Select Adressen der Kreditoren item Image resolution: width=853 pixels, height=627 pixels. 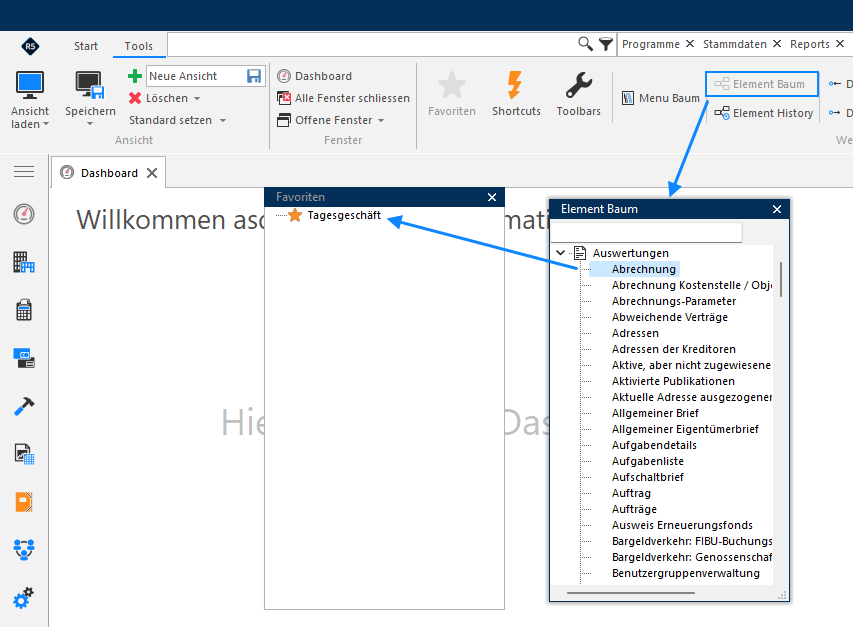pyautogui.click(x=673, y=349)
